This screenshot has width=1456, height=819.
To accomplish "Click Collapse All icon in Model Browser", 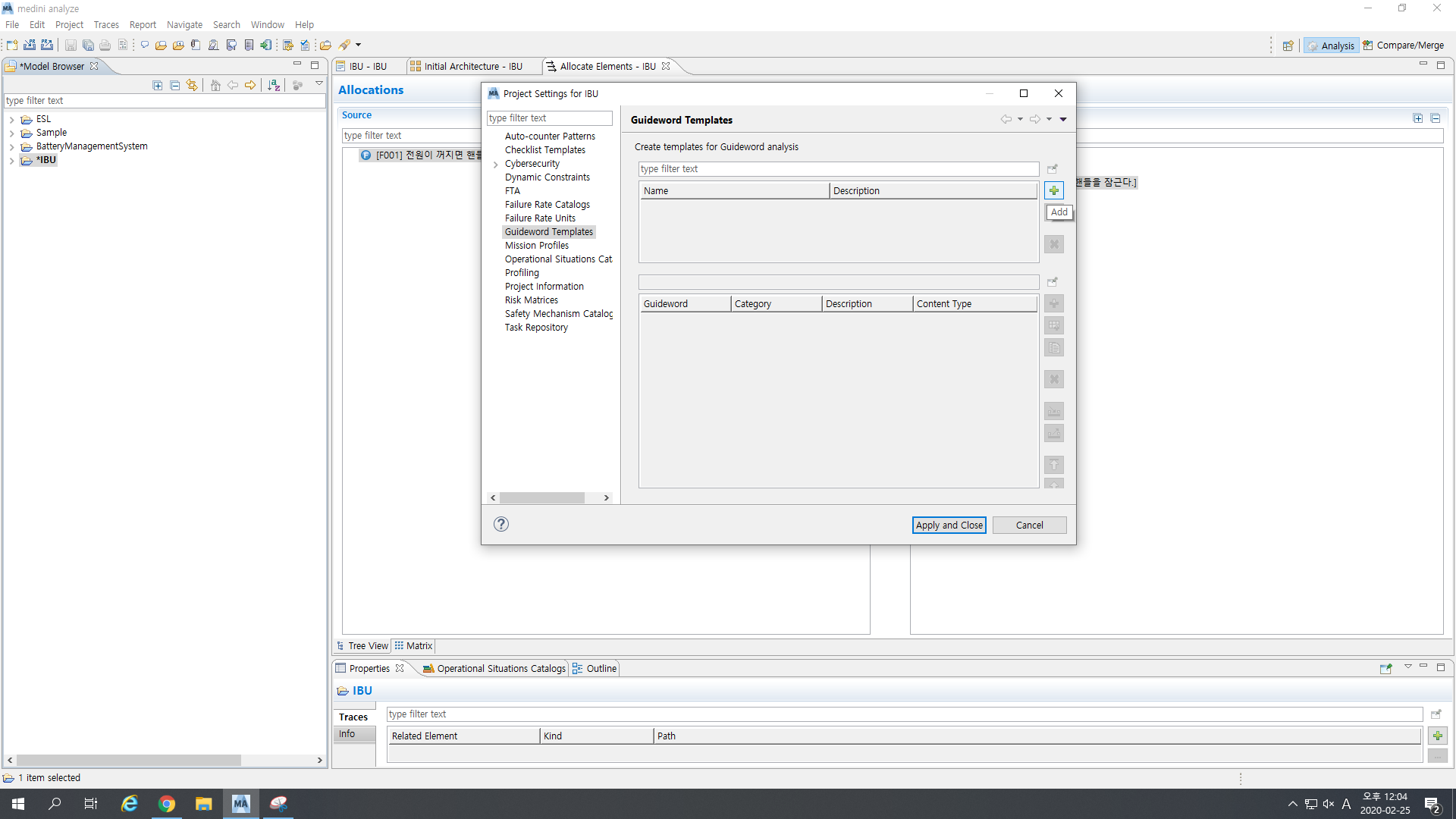I will [x=175, y=85].
